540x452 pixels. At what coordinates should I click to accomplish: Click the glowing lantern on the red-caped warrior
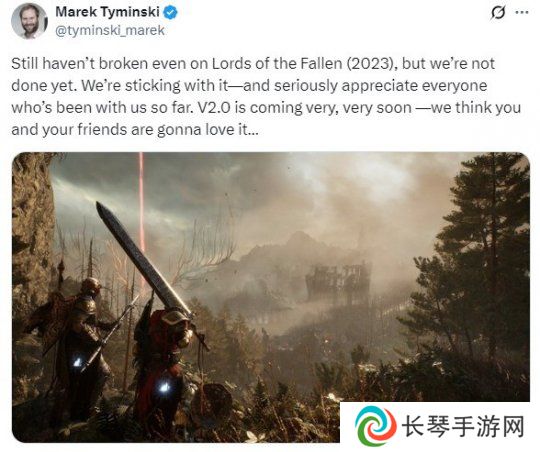(165, 388)
